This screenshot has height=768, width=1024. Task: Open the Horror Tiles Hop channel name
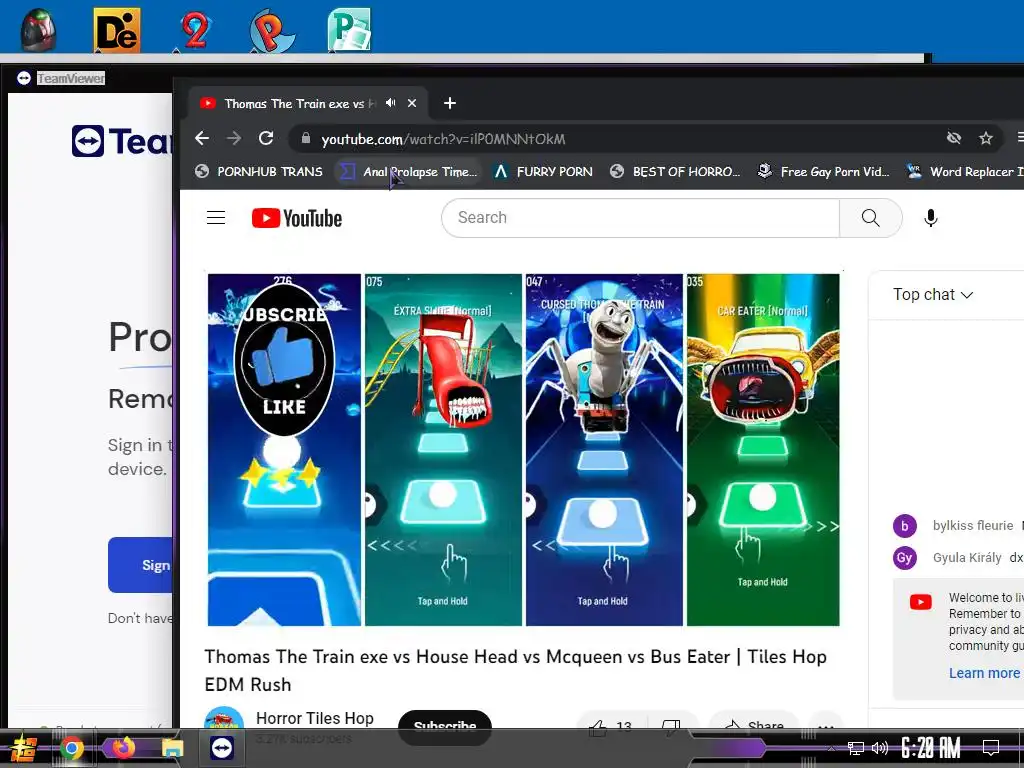pos(314,718)
